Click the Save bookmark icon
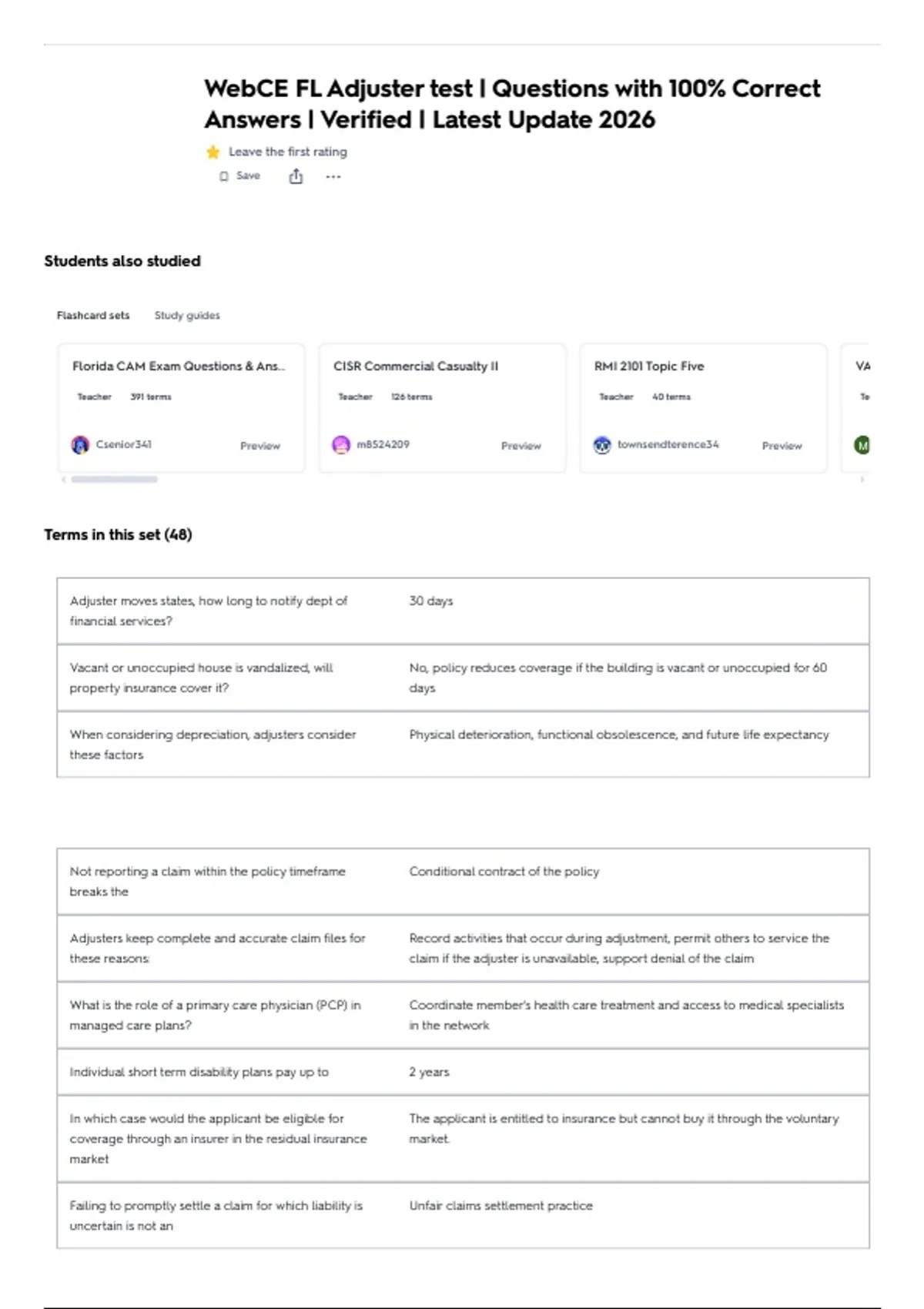 pyautogui.click(x=223, y=176)
